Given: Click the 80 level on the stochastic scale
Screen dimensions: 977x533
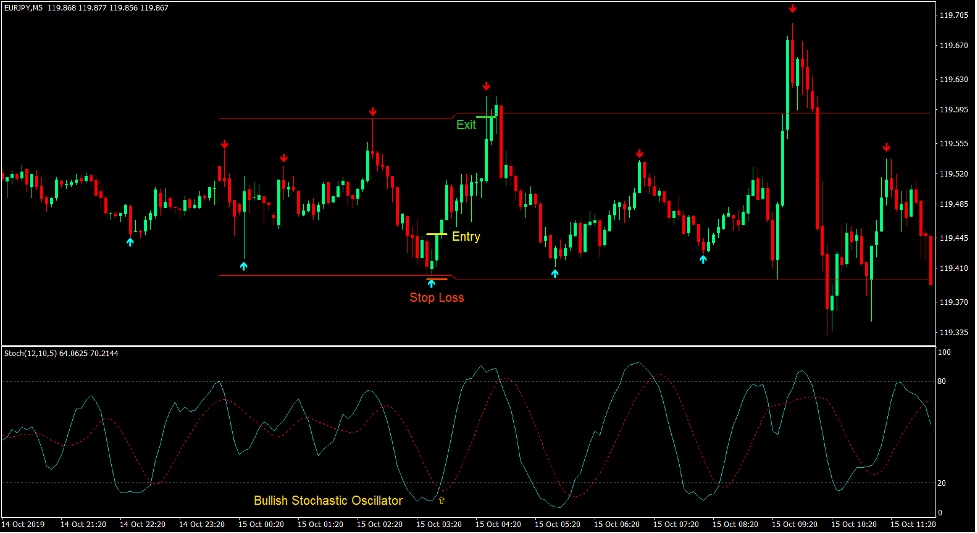Looking at the screenshot, I should [x=943, y=381].
